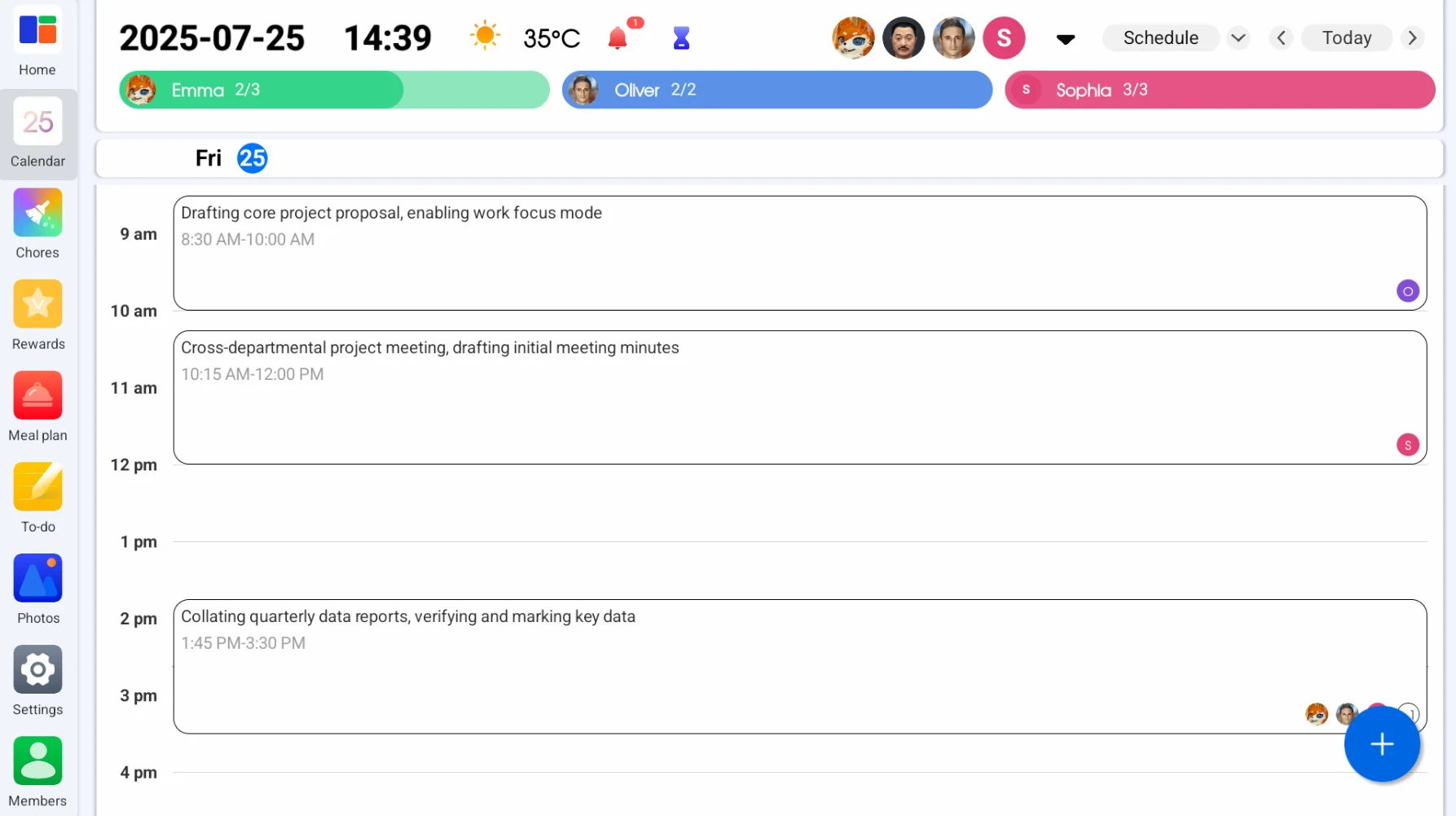Add a new event with plus button
This screenshot has height=816, width=1456.
(1382, 744)
